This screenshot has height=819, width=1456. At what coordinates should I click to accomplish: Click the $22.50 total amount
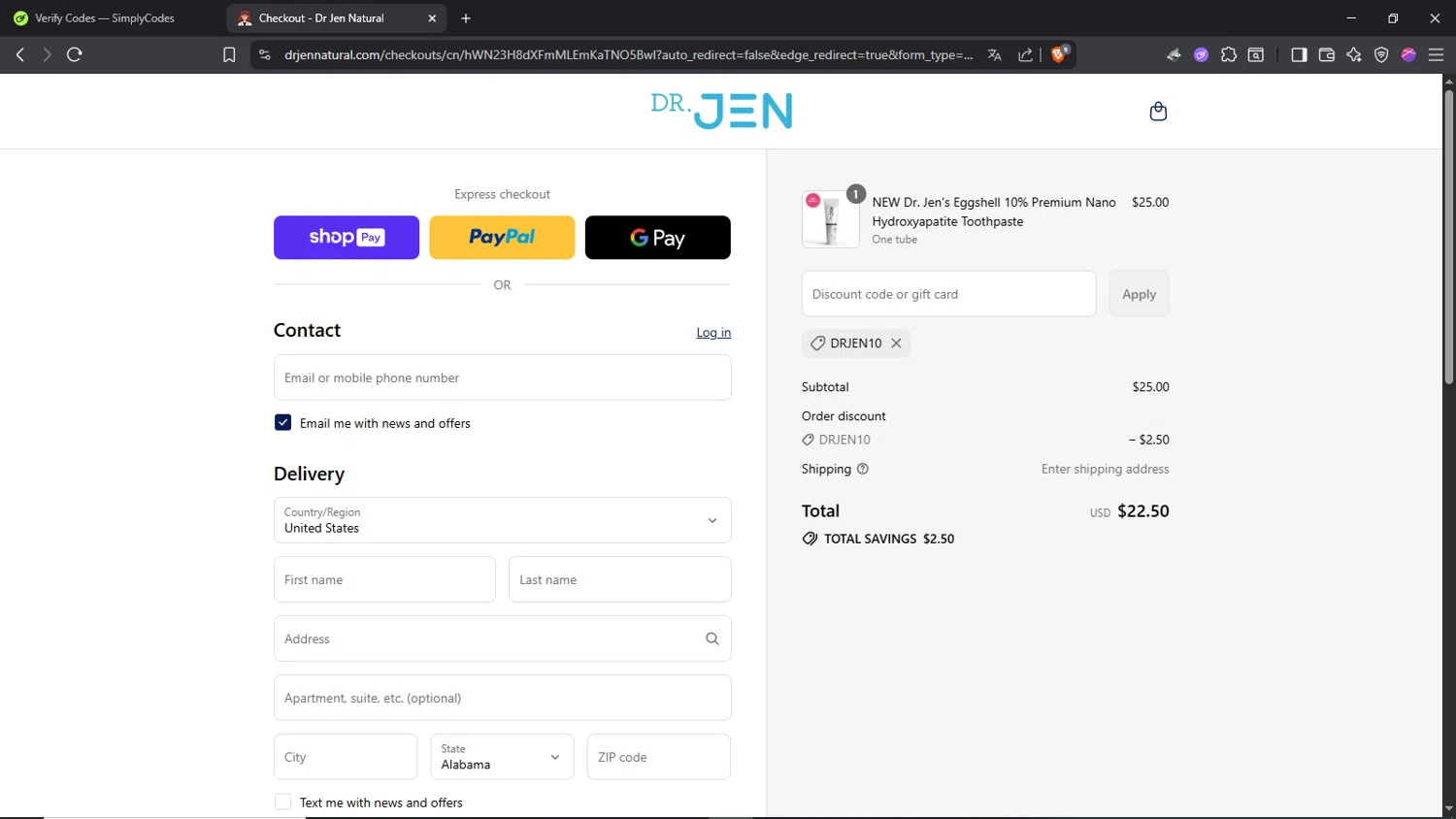[x=1143, y=511]
